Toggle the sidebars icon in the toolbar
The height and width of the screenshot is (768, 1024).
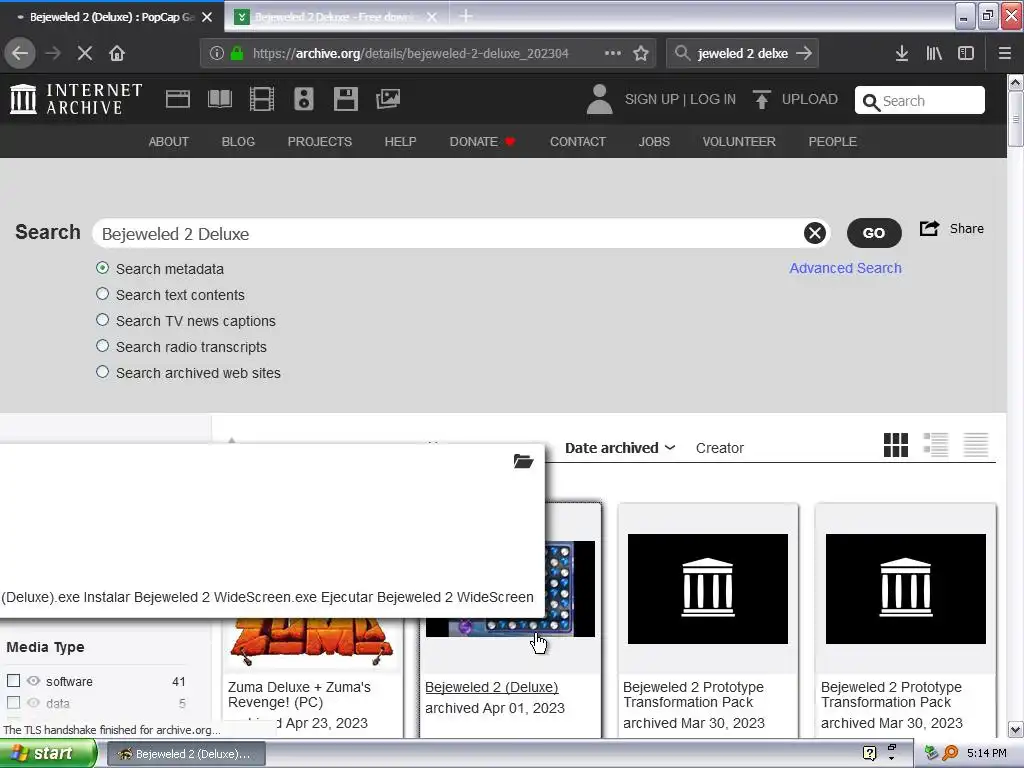click(966, 53)
